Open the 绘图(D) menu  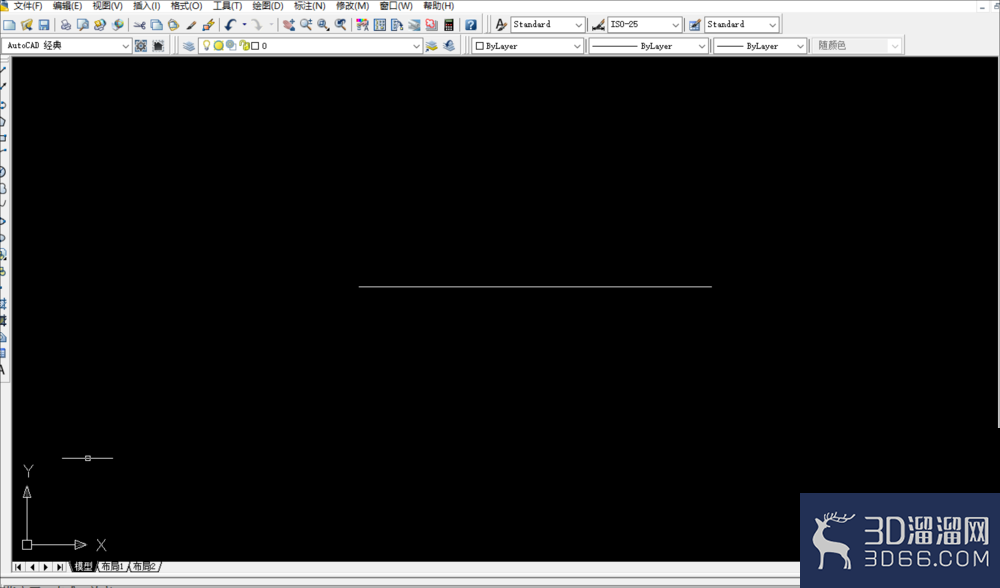pos(268,6)
